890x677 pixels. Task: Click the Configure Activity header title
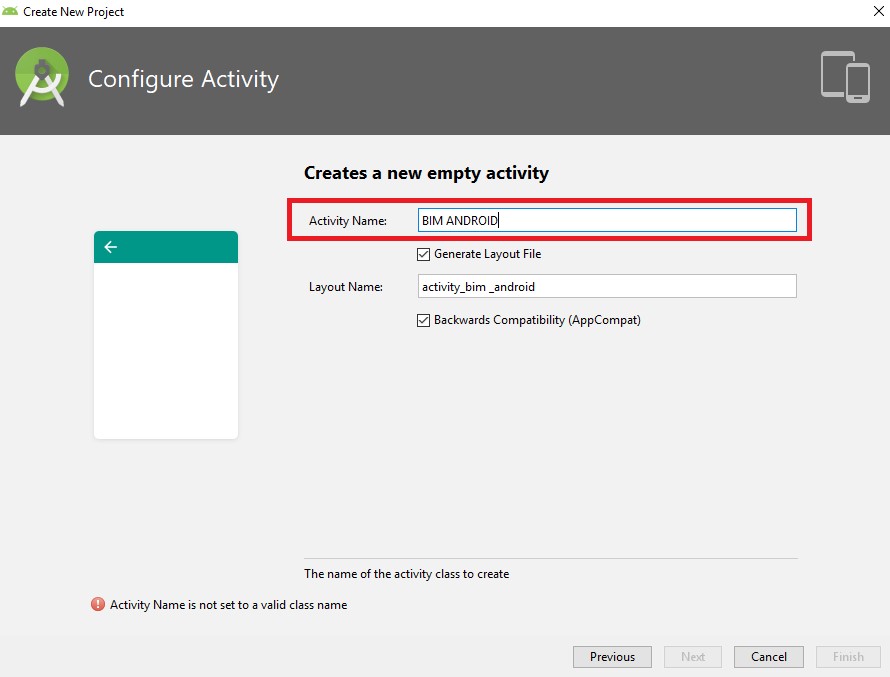(183, 79)
